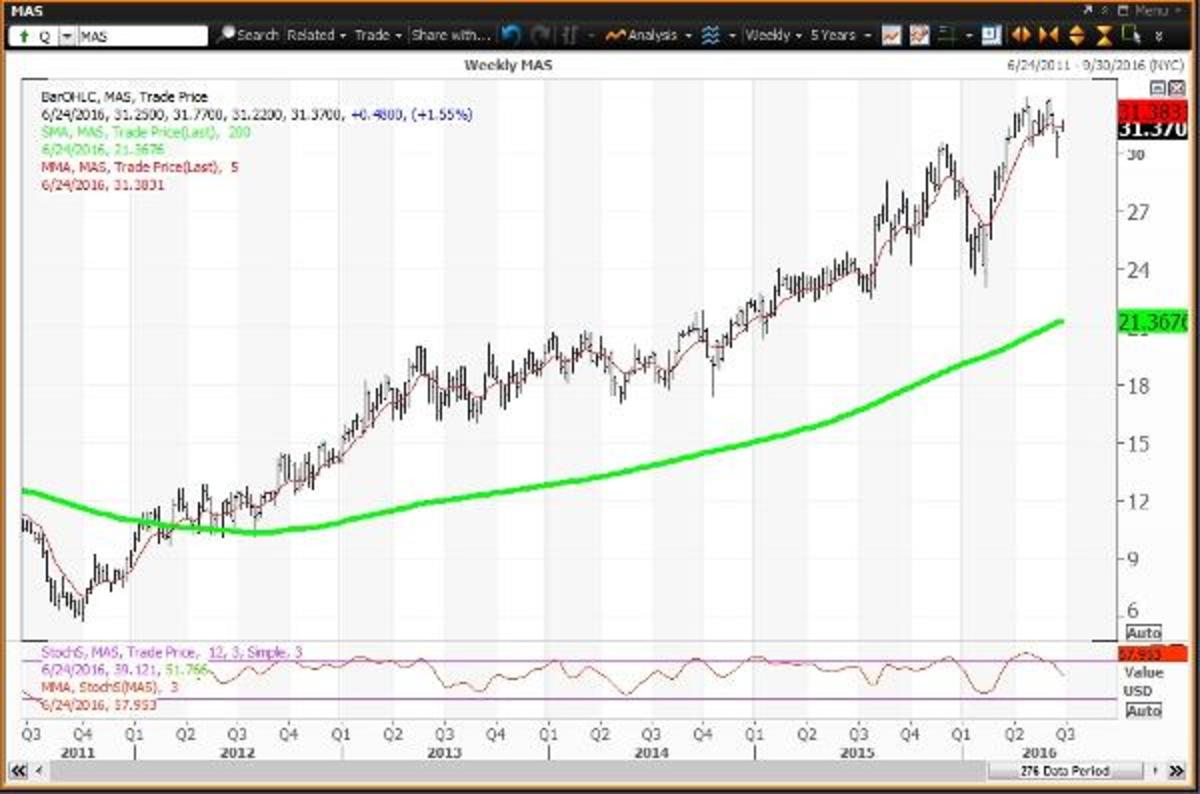
Task: Open the Related menu
Action: click(315, 35)
